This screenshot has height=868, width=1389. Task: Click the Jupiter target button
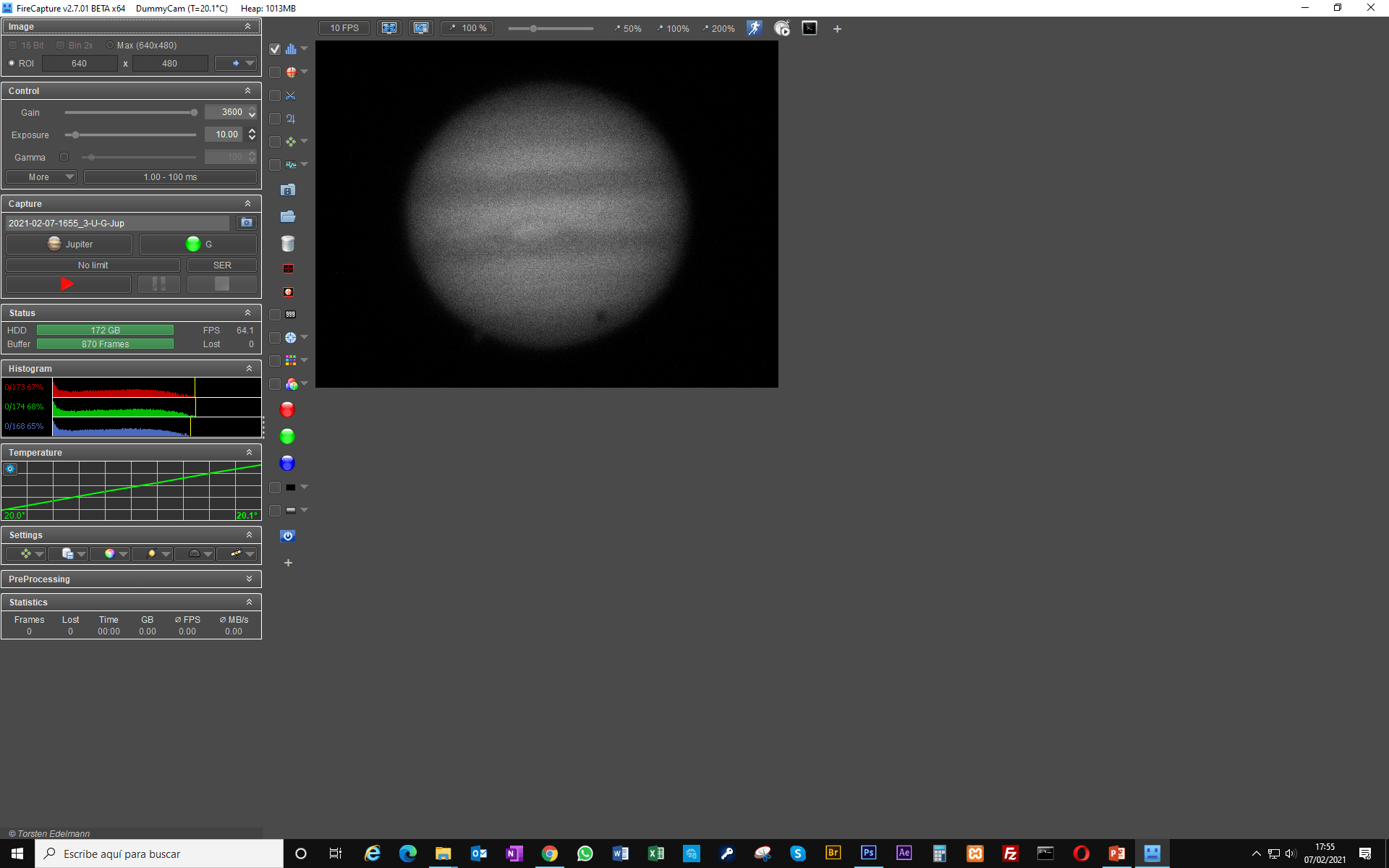69,244
